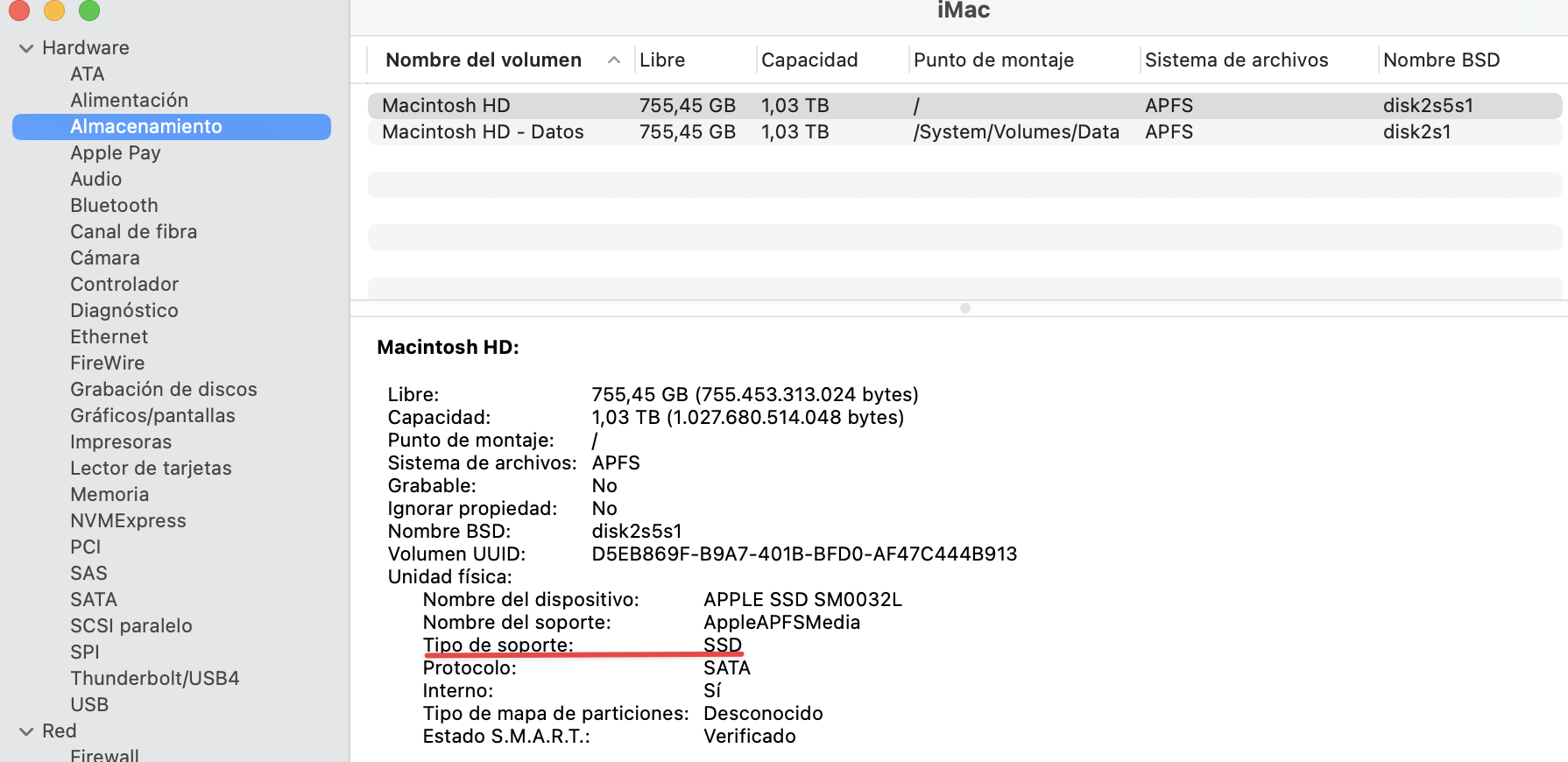Select SCSI paralelo entry
This screenshot has height=762, width=1568.
(x=131, y=626)
